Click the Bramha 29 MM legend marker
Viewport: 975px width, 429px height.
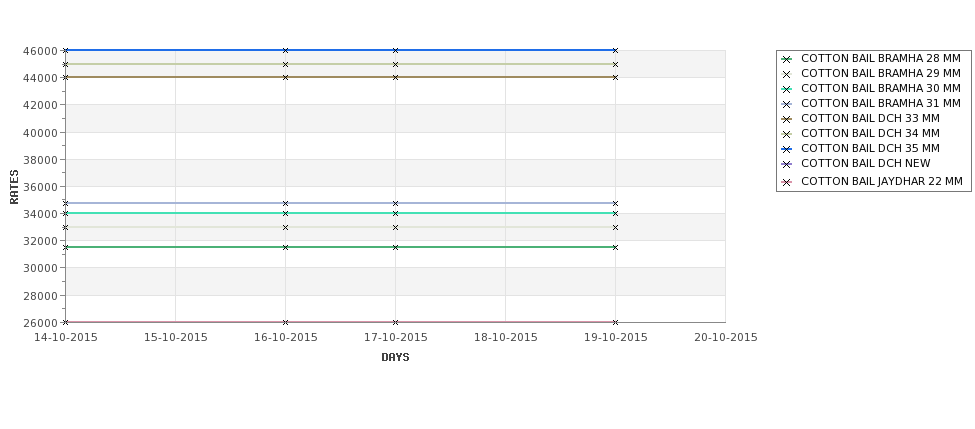pyautogui.click(x=786, y=74)
